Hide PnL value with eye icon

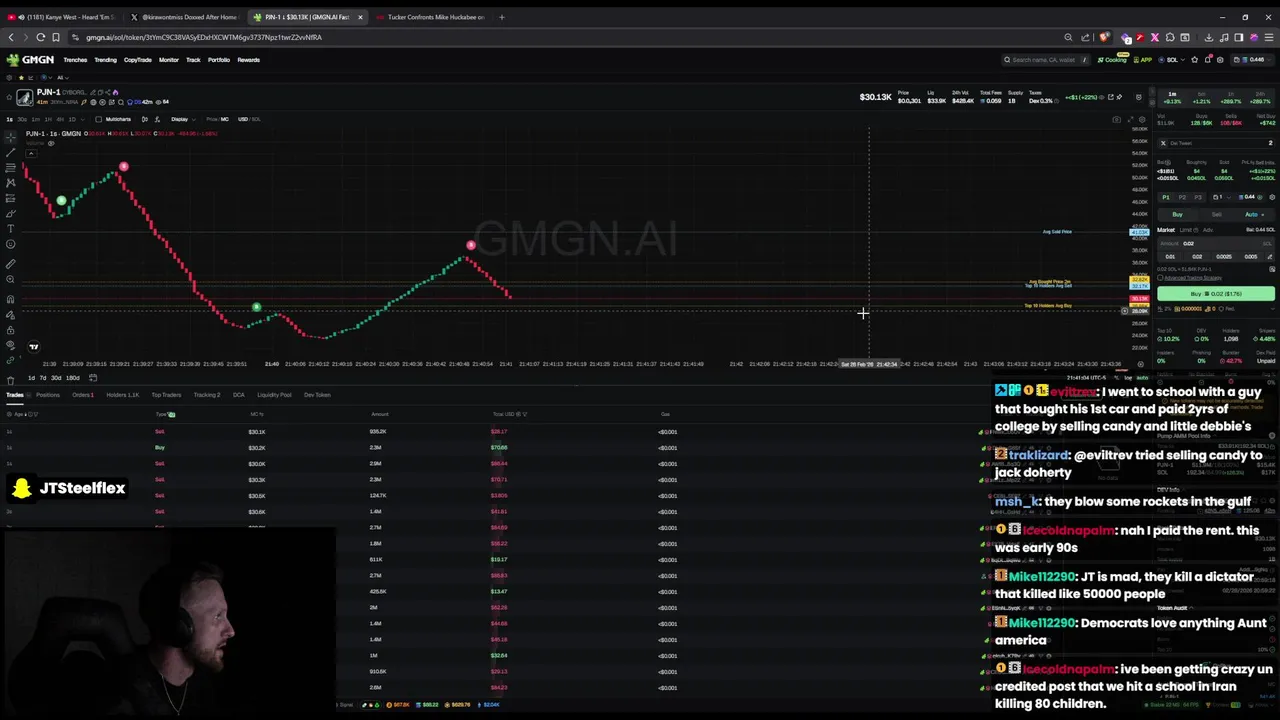coord(1101,97)
